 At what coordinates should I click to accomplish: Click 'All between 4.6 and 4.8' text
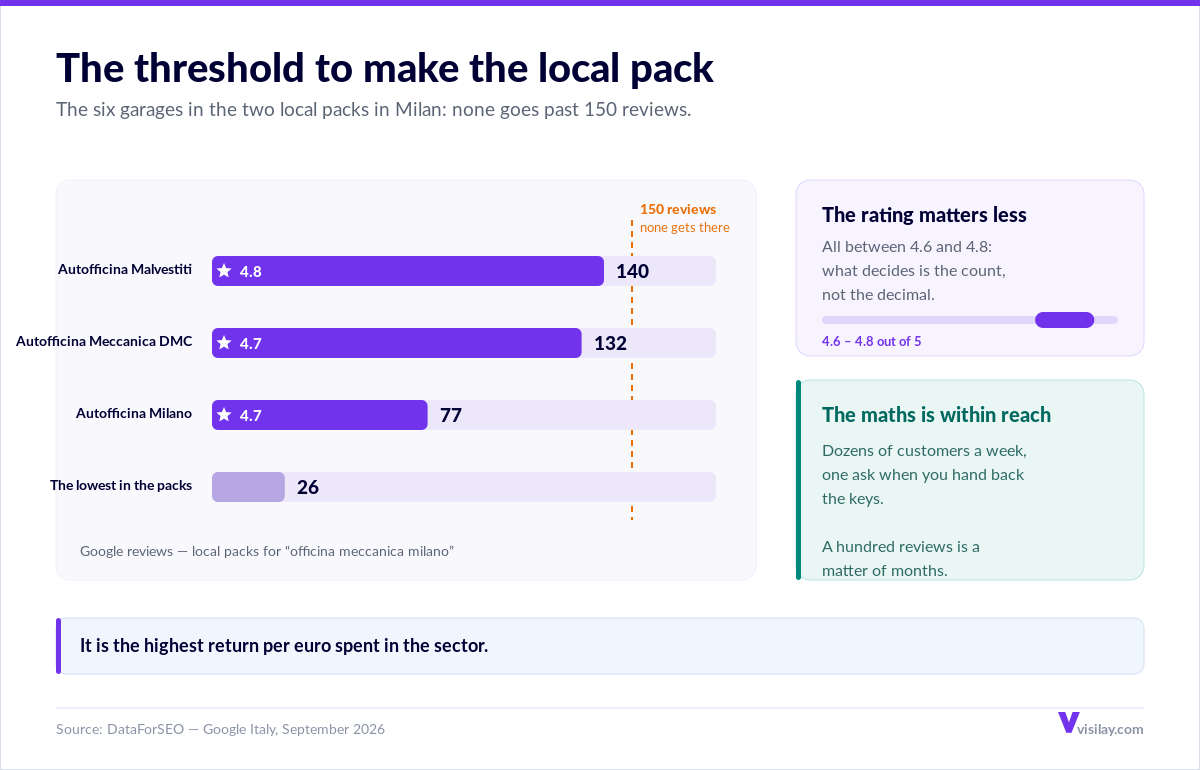[x=906, y=246]
